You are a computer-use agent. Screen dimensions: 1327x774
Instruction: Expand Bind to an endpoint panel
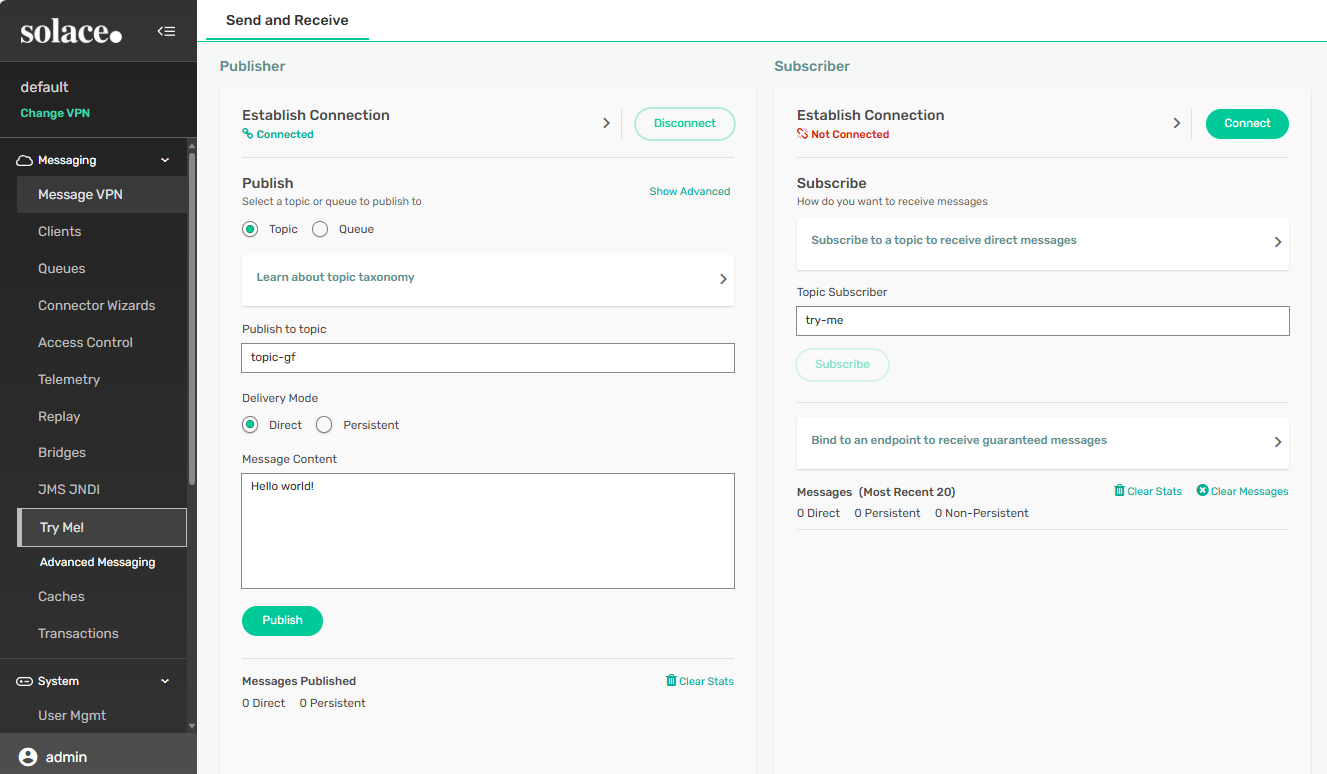(1277, 442)
